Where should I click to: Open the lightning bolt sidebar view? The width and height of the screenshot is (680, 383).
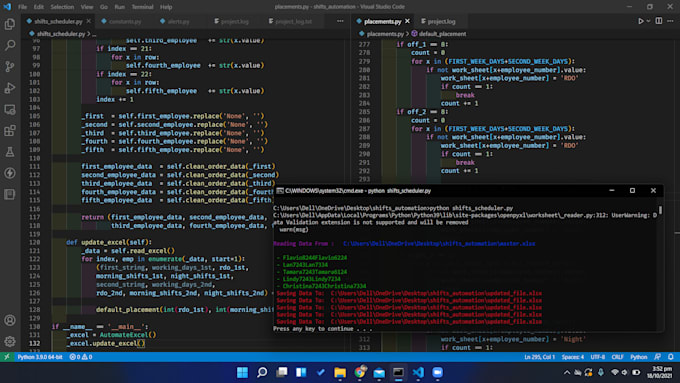pos(10,173)
